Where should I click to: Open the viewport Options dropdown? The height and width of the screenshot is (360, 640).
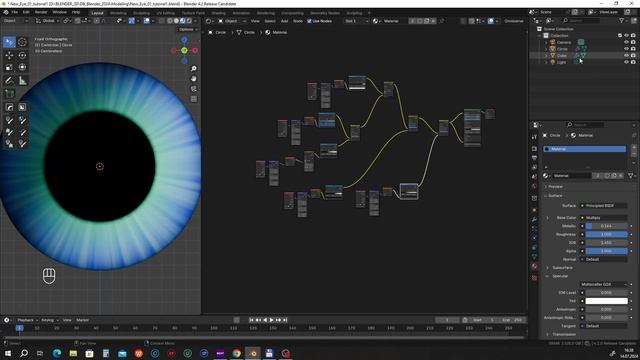pyautogui.click(x=188, y=29)
